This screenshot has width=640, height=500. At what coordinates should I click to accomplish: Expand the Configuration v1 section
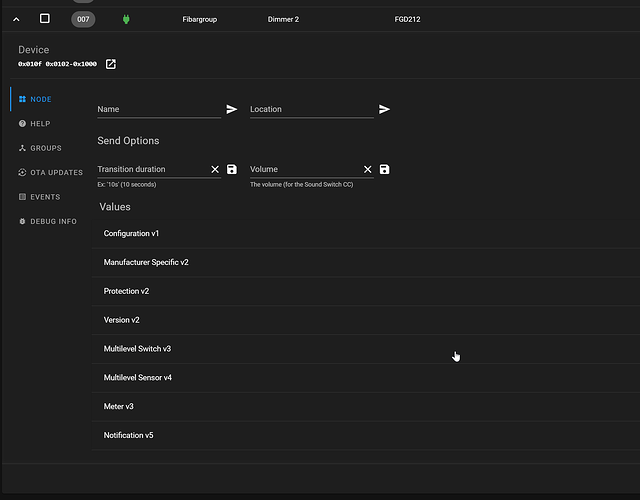[x=131, y=233]
